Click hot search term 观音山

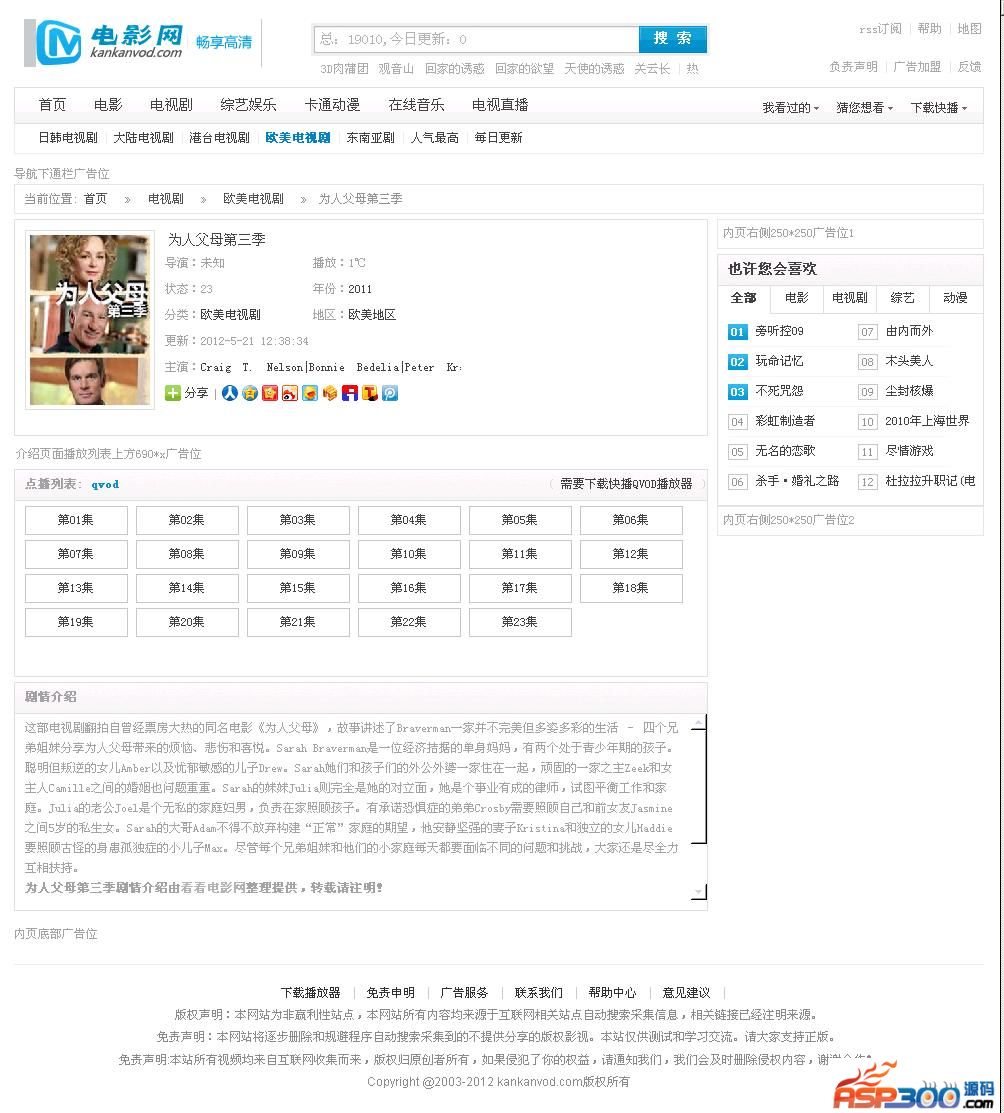pyautogui.click(x=396, y=68)
